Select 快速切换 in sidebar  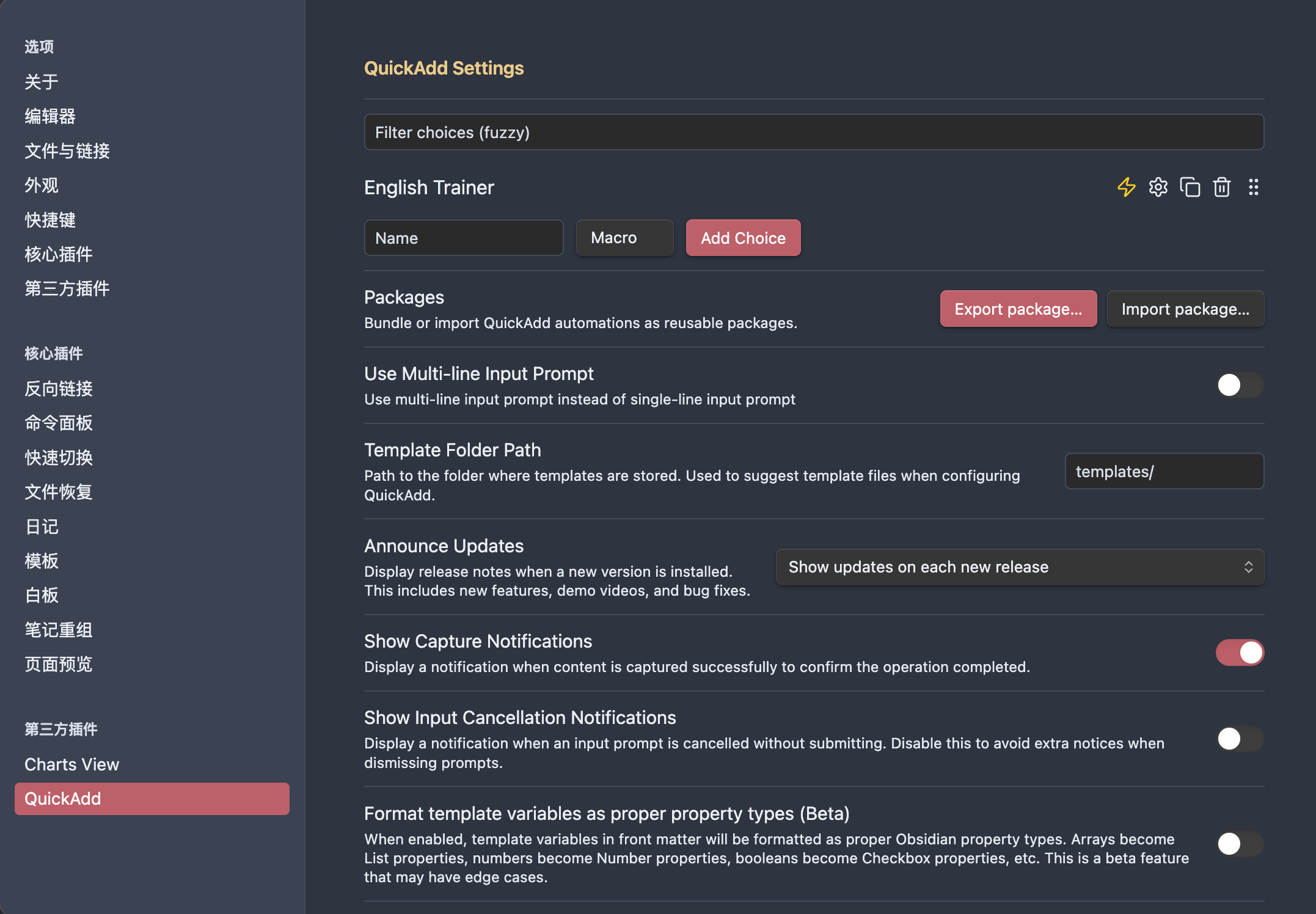pos(152,458)
